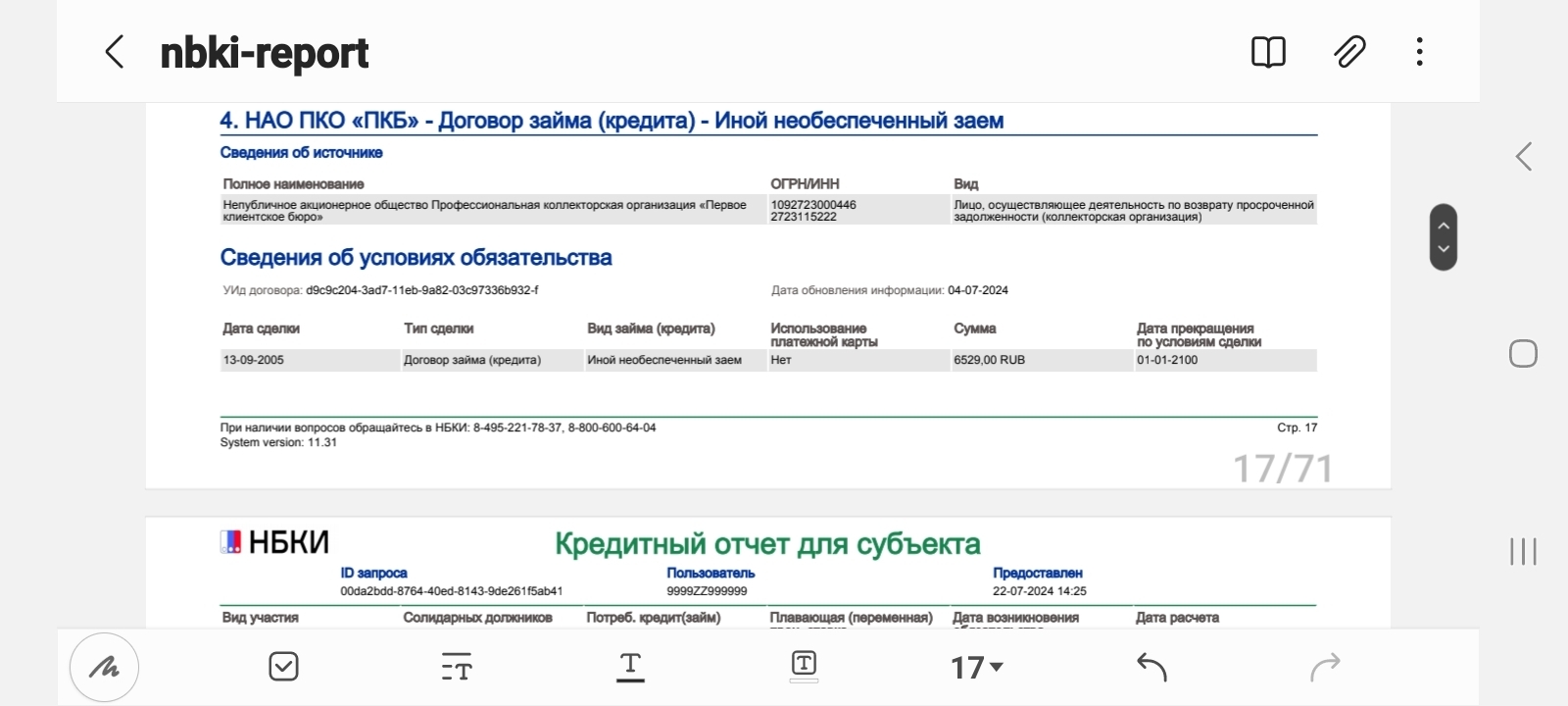Tap the 'Стр. 17' page label
Viewport: 1568px width, 706px height.
[x=1298, y=428]
